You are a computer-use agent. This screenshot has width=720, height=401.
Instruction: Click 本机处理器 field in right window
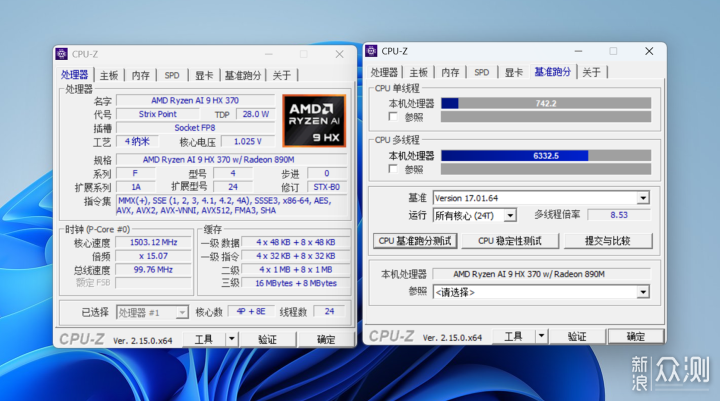[x=542, y=274]
